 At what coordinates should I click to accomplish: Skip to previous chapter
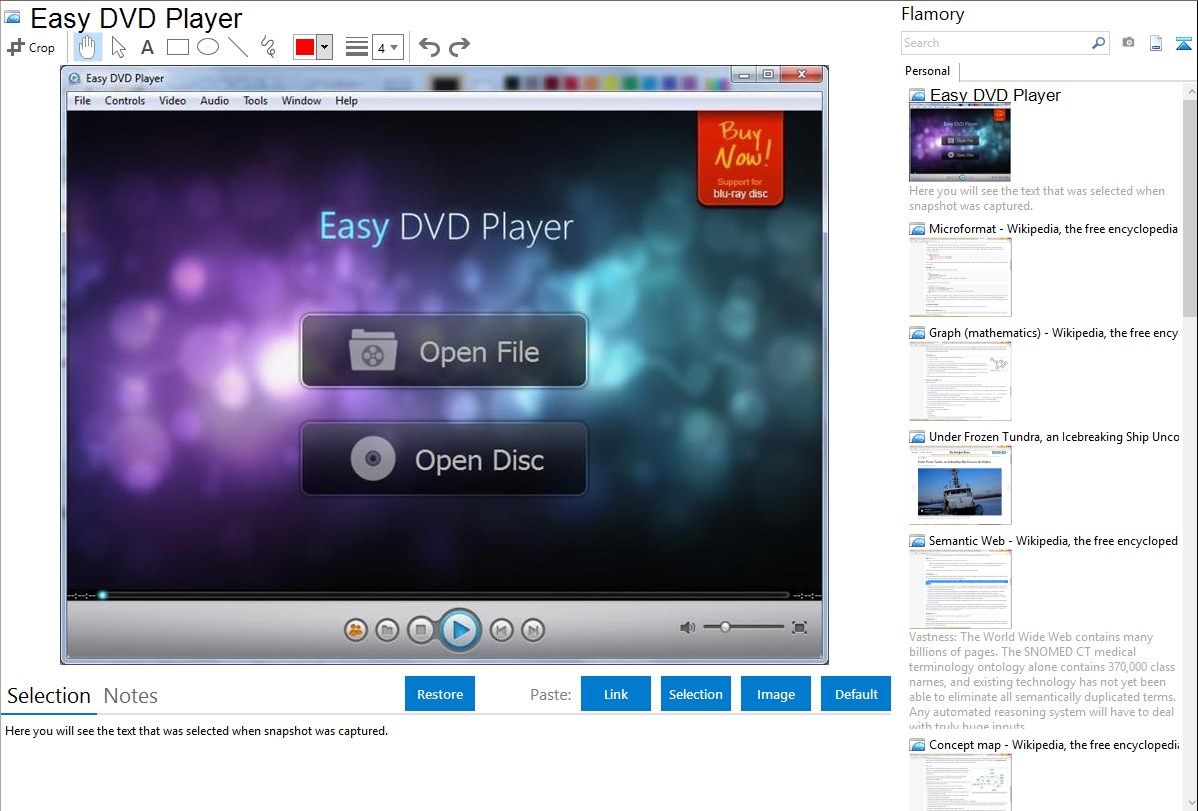click(x=501, y=630)
